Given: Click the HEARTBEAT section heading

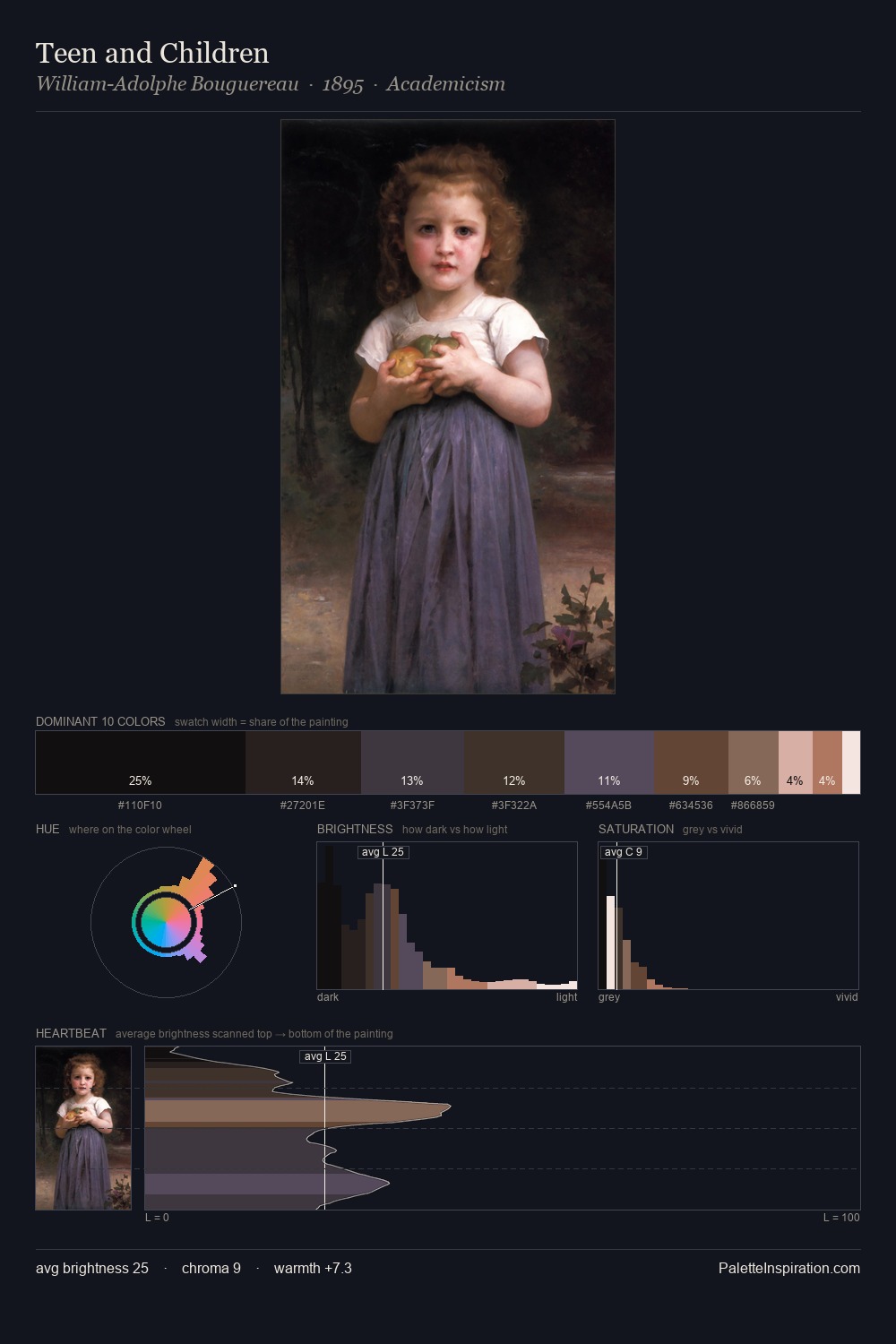Looking at the screenshot, I should pos(71,1033).
